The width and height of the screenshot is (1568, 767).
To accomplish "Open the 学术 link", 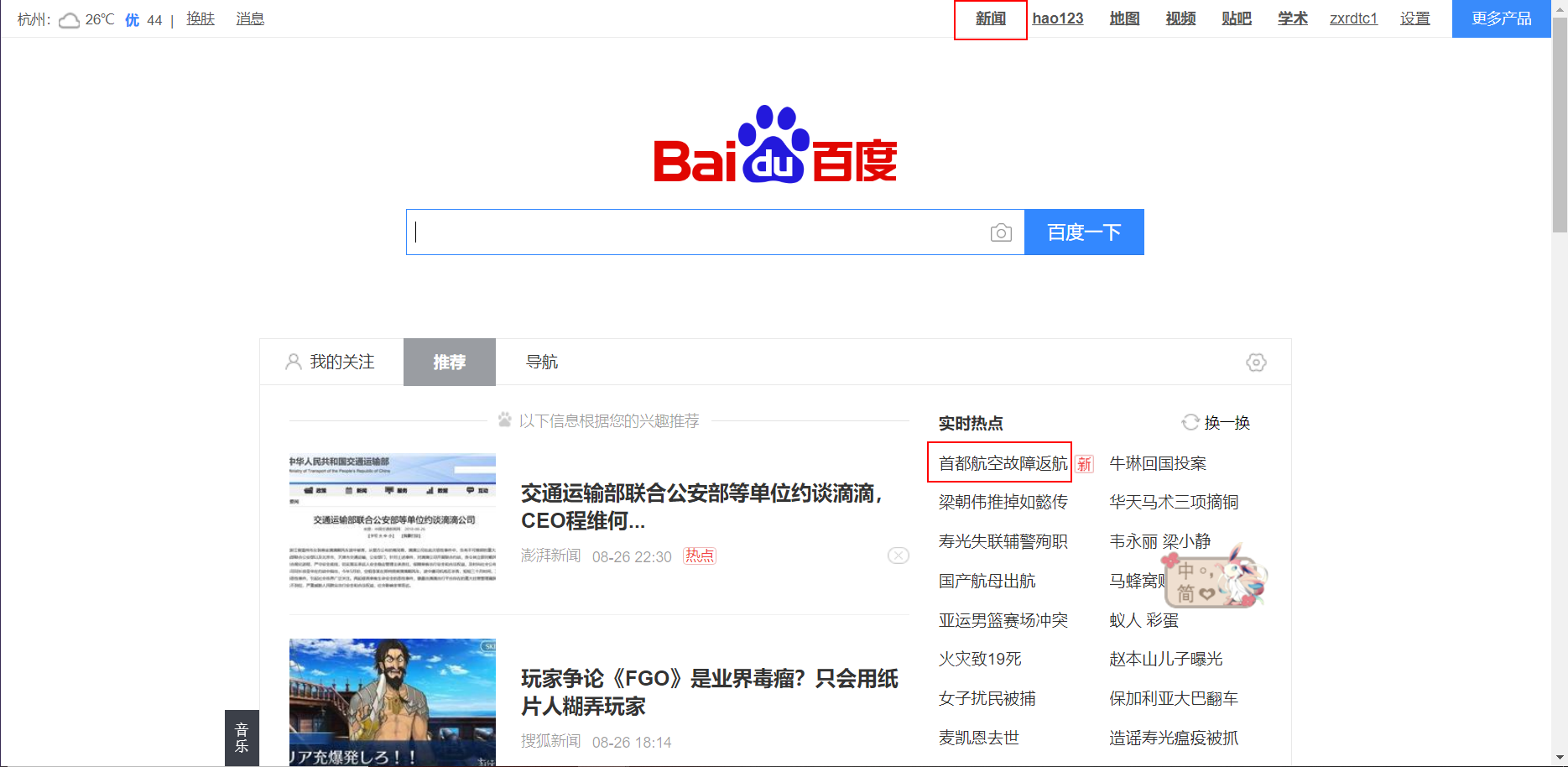I will 1293,18.
